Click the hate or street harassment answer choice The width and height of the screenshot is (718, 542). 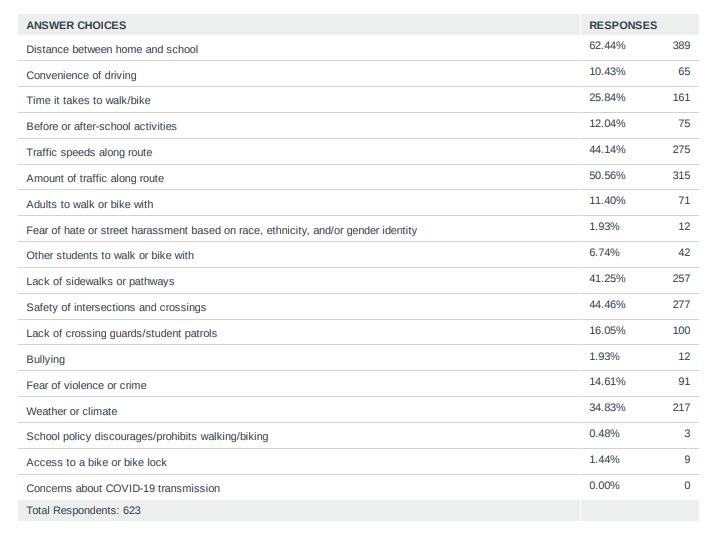coord(221,230)
